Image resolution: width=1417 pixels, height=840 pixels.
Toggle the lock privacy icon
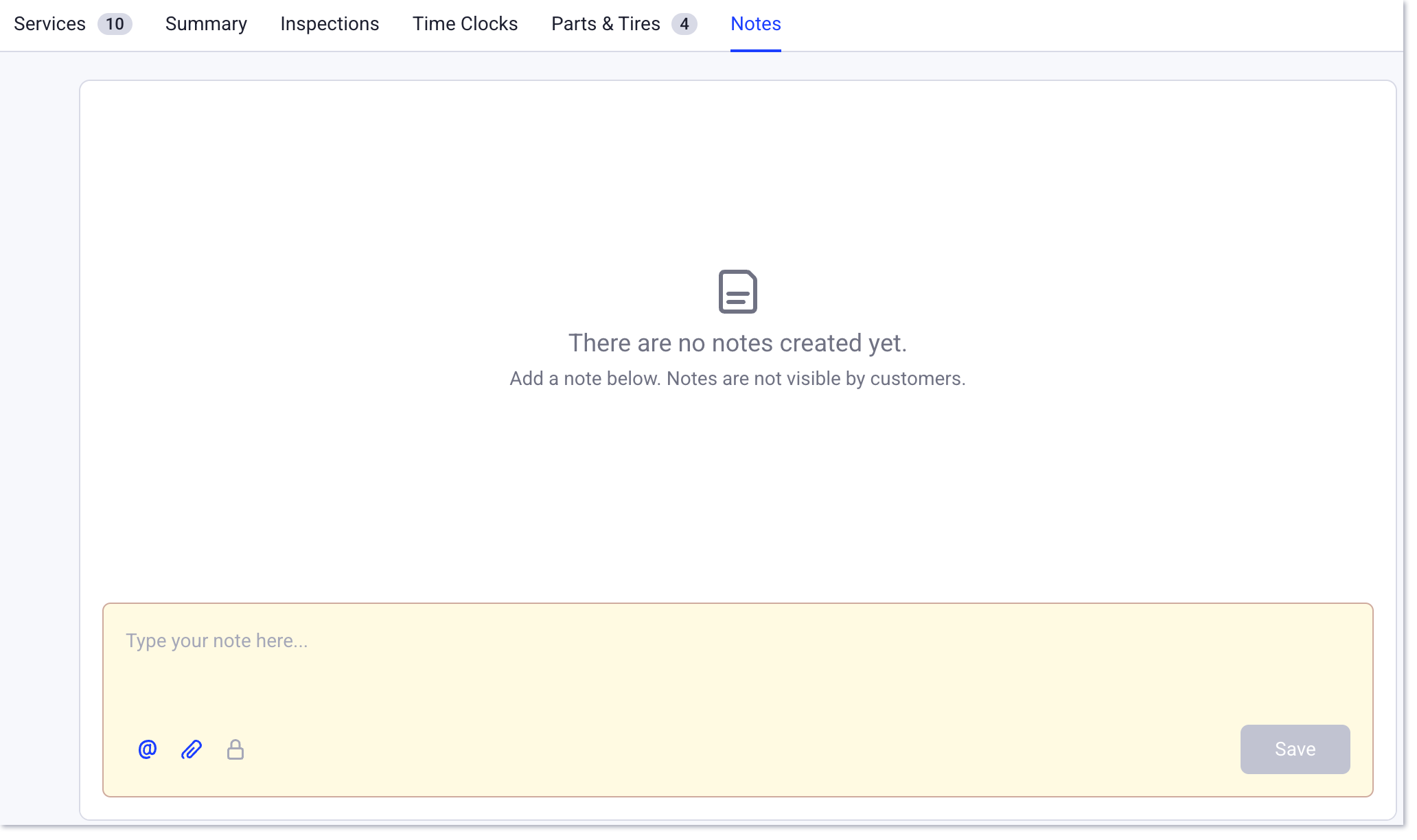click(235, 749)
